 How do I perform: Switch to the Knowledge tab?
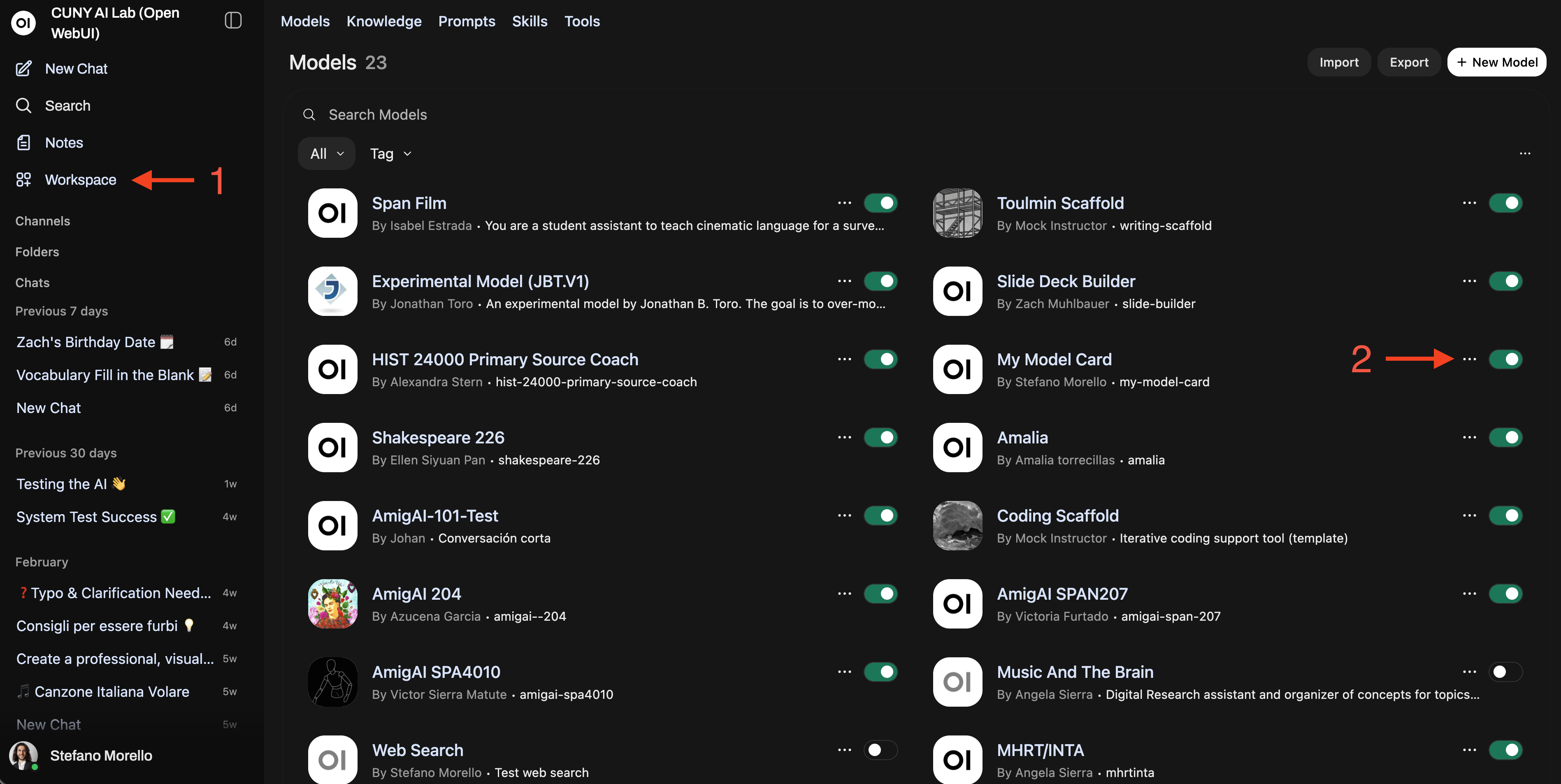click(383, 21)
